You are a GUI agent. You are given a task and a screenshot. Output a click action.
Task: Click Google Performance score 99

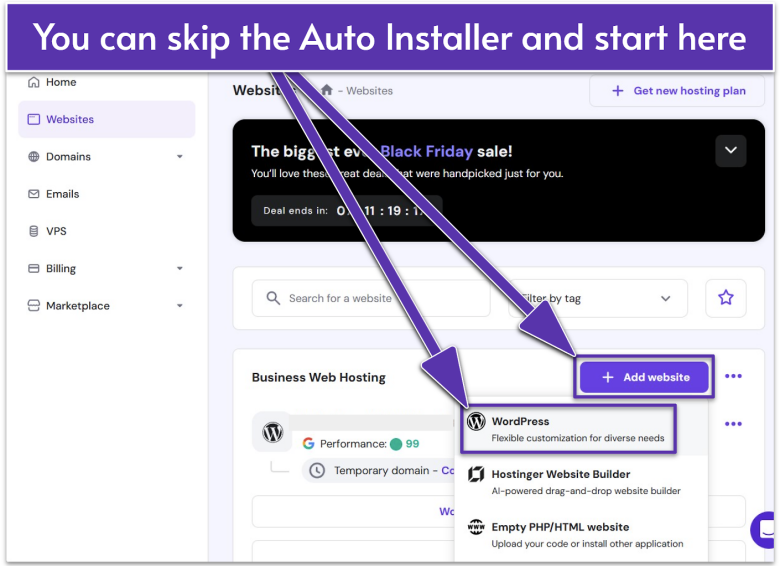(412, 444)
